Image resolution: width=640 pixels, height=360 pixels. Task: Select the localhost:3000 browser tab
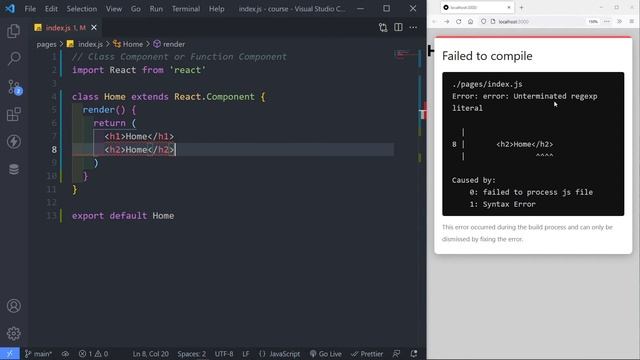coord(477,7)
